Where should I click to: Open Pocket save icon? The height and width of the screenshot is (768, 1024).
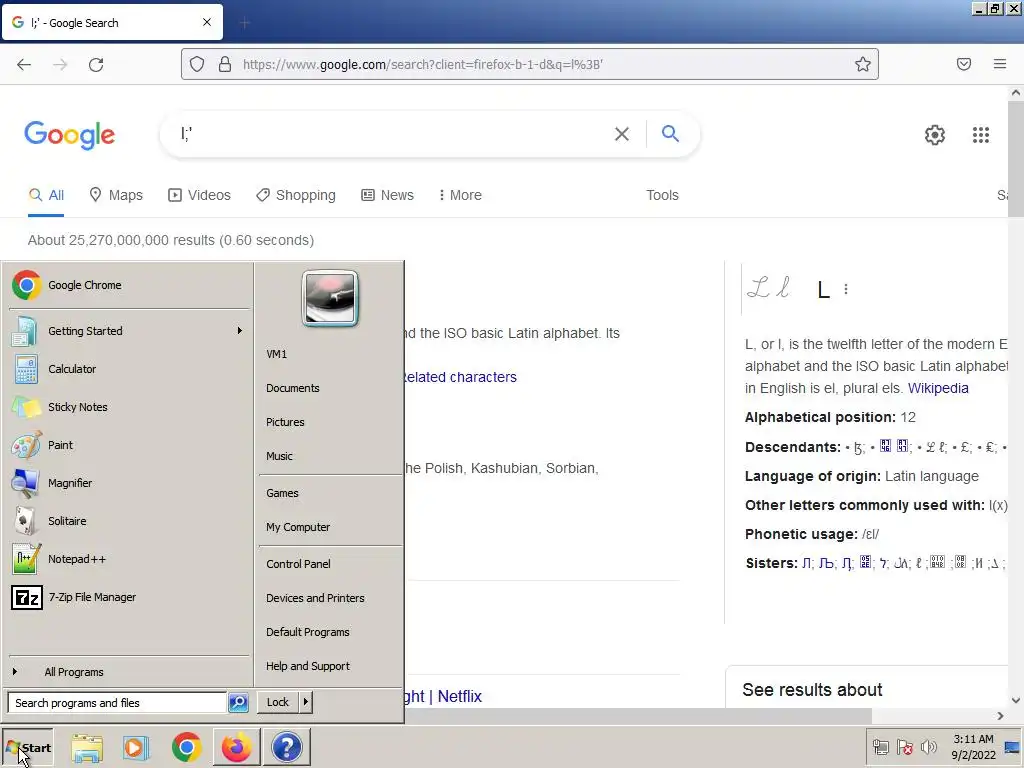coord(964,64)
